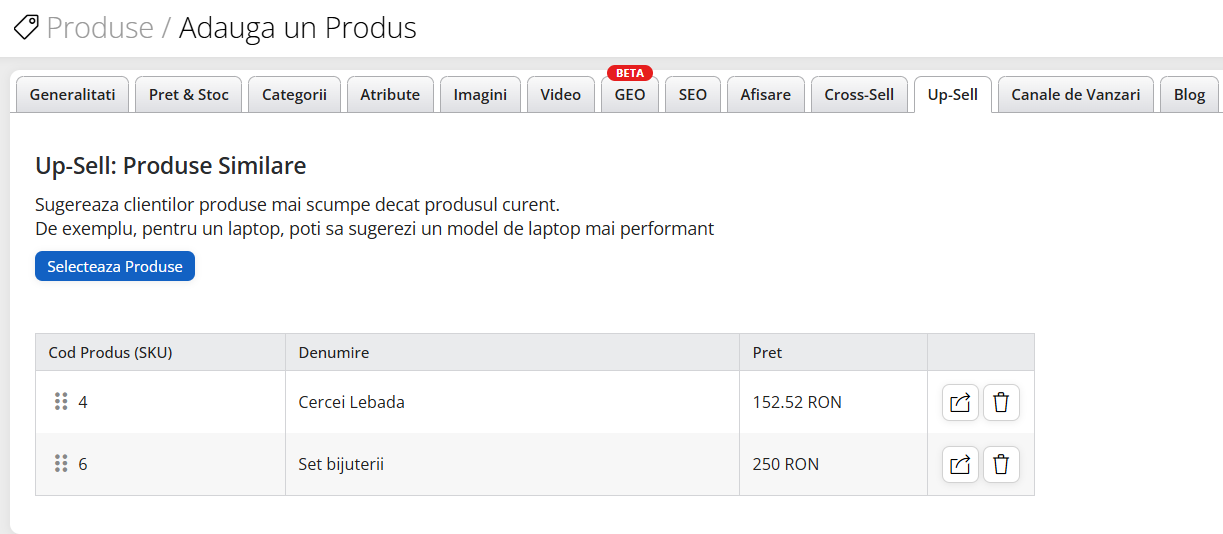The height and width of the screenshot is (534, 1223).
Task: Delete the Cercei Lebada row with trash icon
Action: pyautogui.click(x=1001, y=403)
